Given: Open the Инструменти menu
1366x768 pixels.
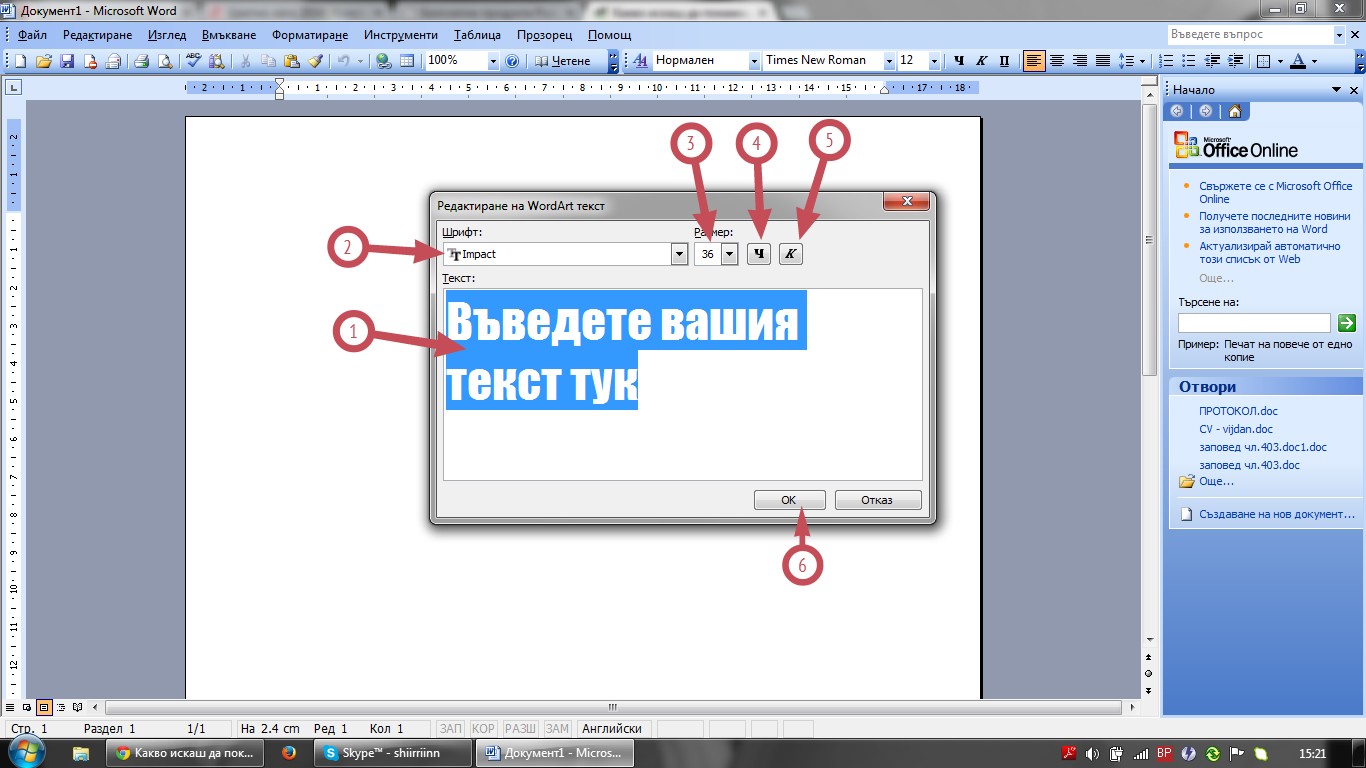Looking at the screenshot, I should click(401, 35).
